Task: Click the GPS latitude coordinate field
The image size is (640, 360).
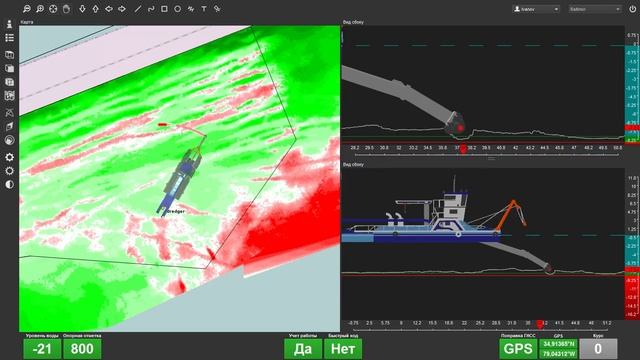Action: 558,344
